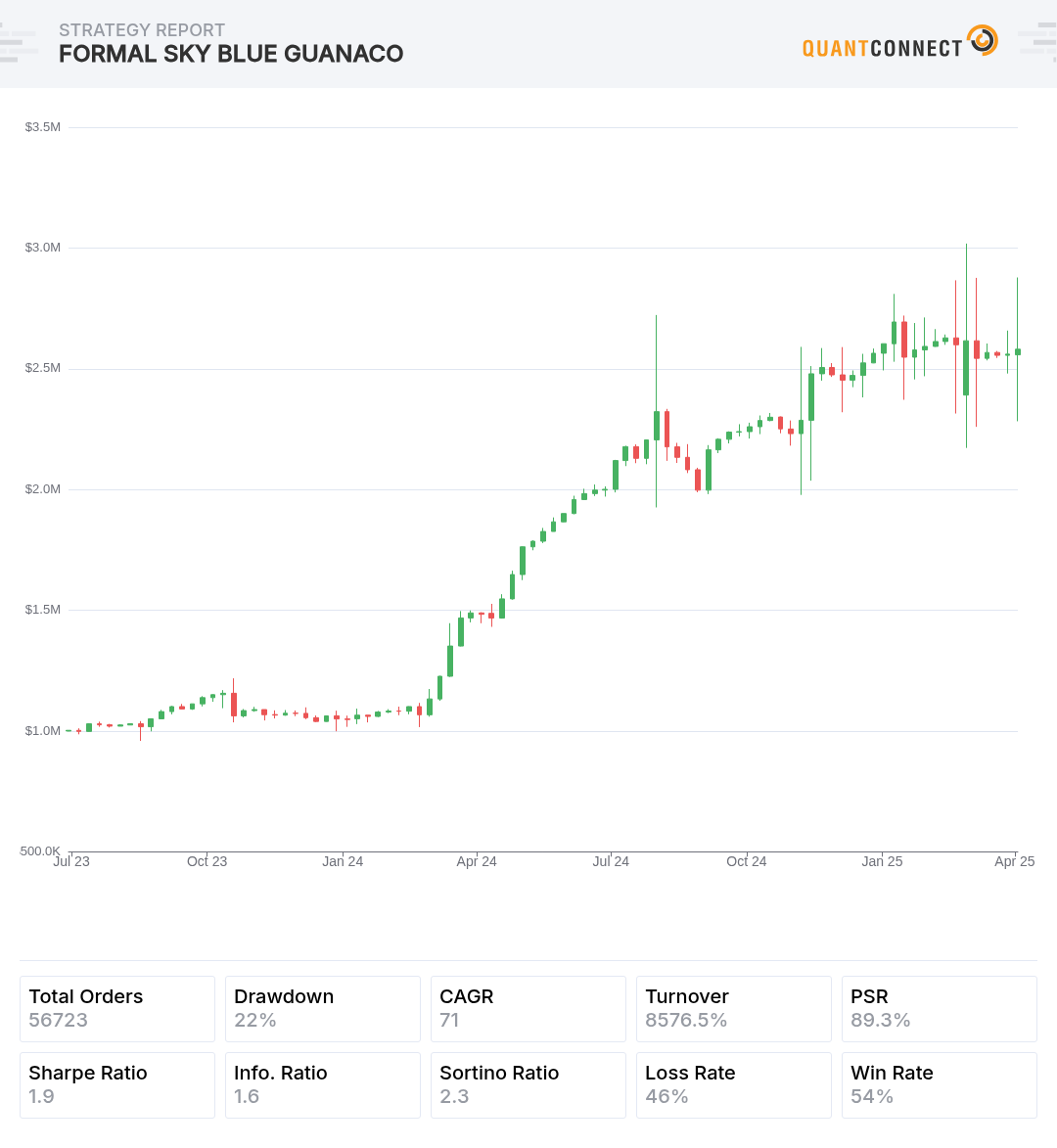Click the Info. Ratio card
1057x1148 pixels.
point(323,1084)
